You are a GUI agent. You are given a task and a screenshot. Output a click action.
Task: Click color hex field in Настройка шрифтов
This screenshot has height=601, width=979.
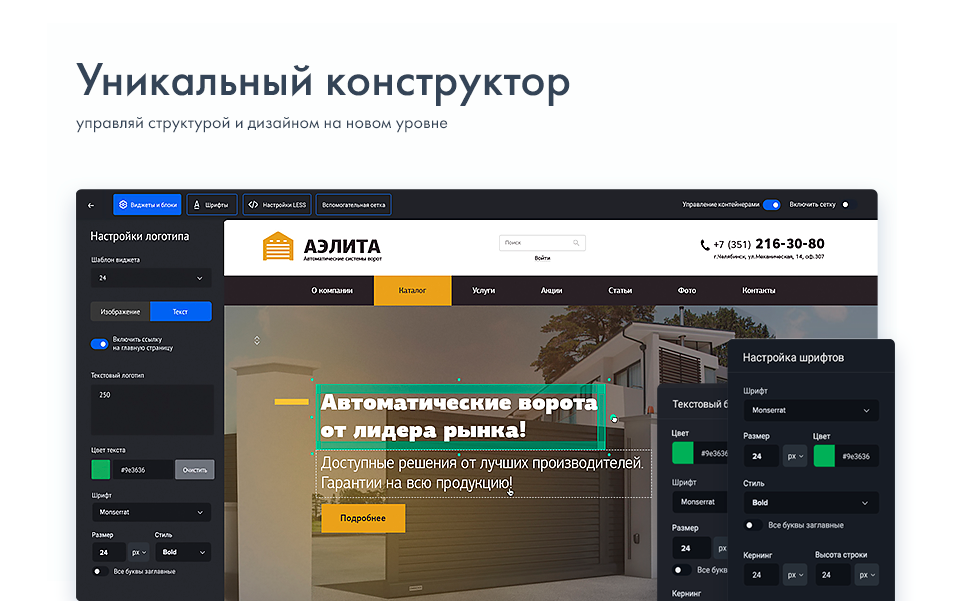pyautogui.click(x=857, y=456)
